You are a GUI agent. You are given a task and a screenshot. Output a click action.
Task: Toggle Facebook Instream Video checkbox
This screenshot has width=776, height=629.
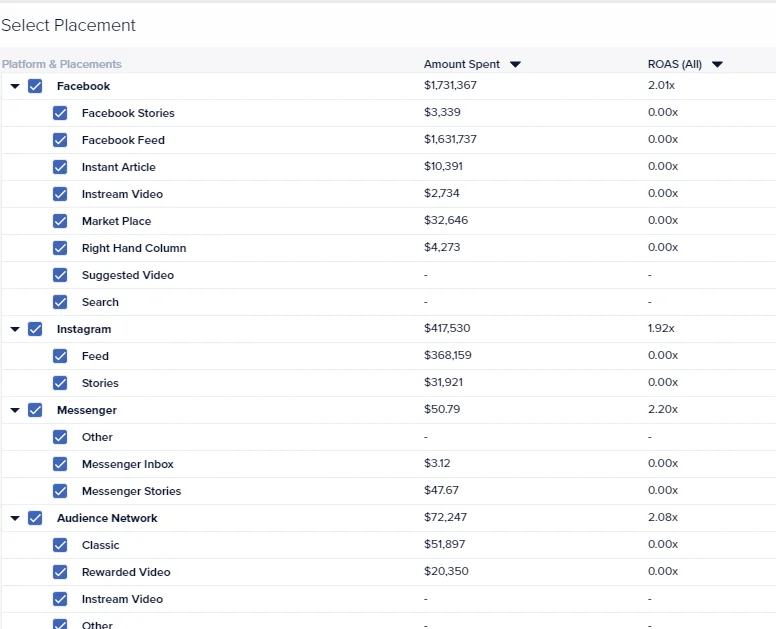pyautogui.click(x=60, y=194)
